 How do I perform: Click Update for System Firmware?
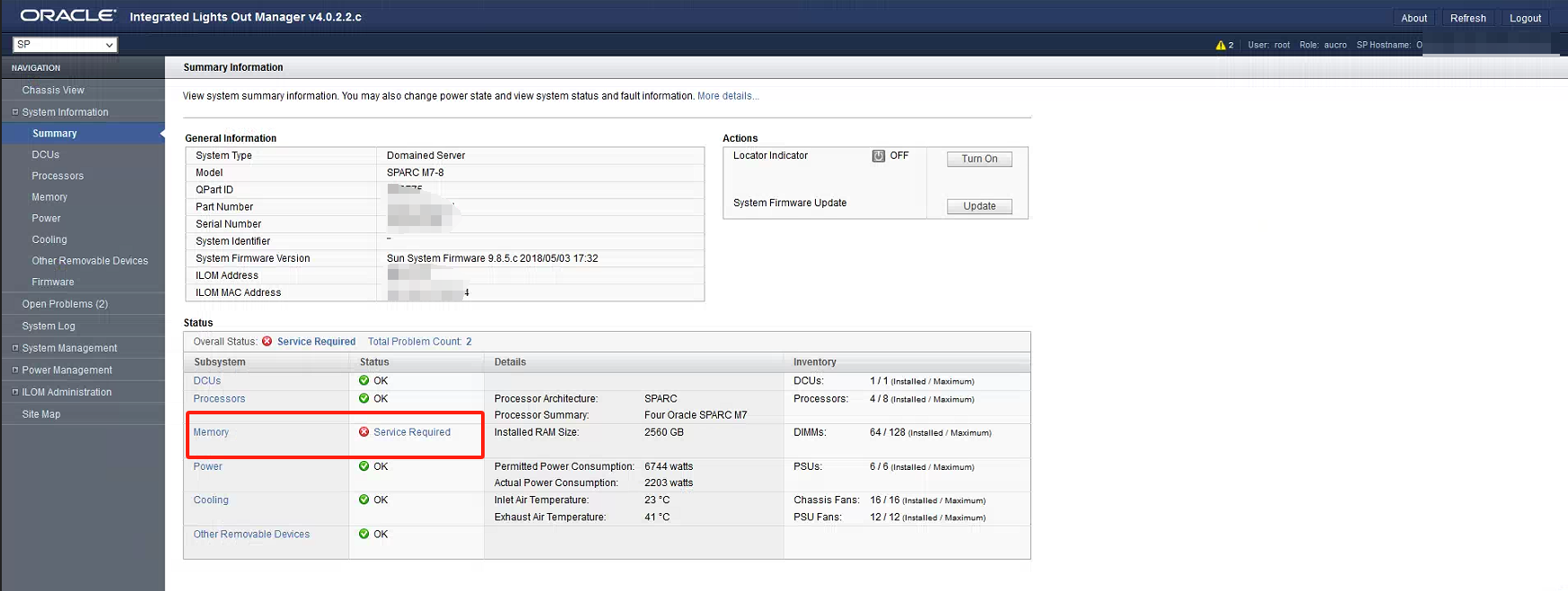click(x=979, y=206)
